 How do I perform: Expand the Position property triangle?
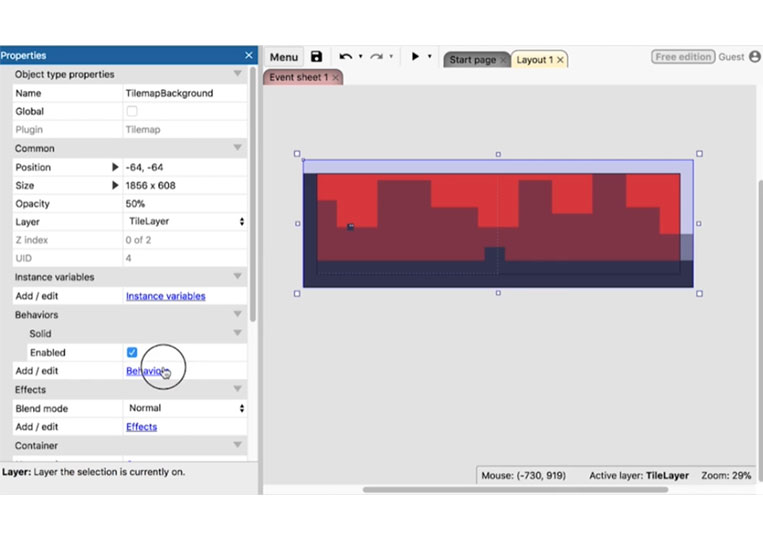click(115, 167)
